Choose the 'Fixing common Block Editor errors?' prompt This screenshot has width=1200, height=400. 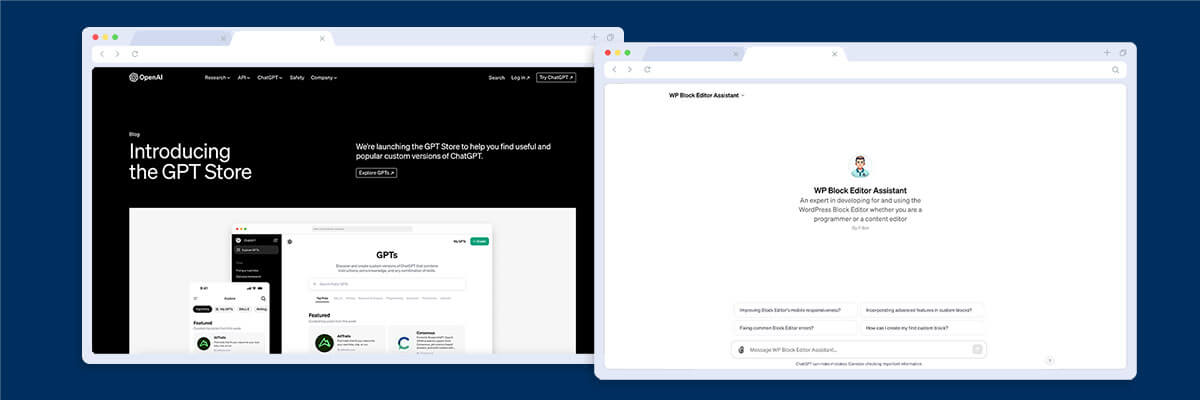[796, 327]
